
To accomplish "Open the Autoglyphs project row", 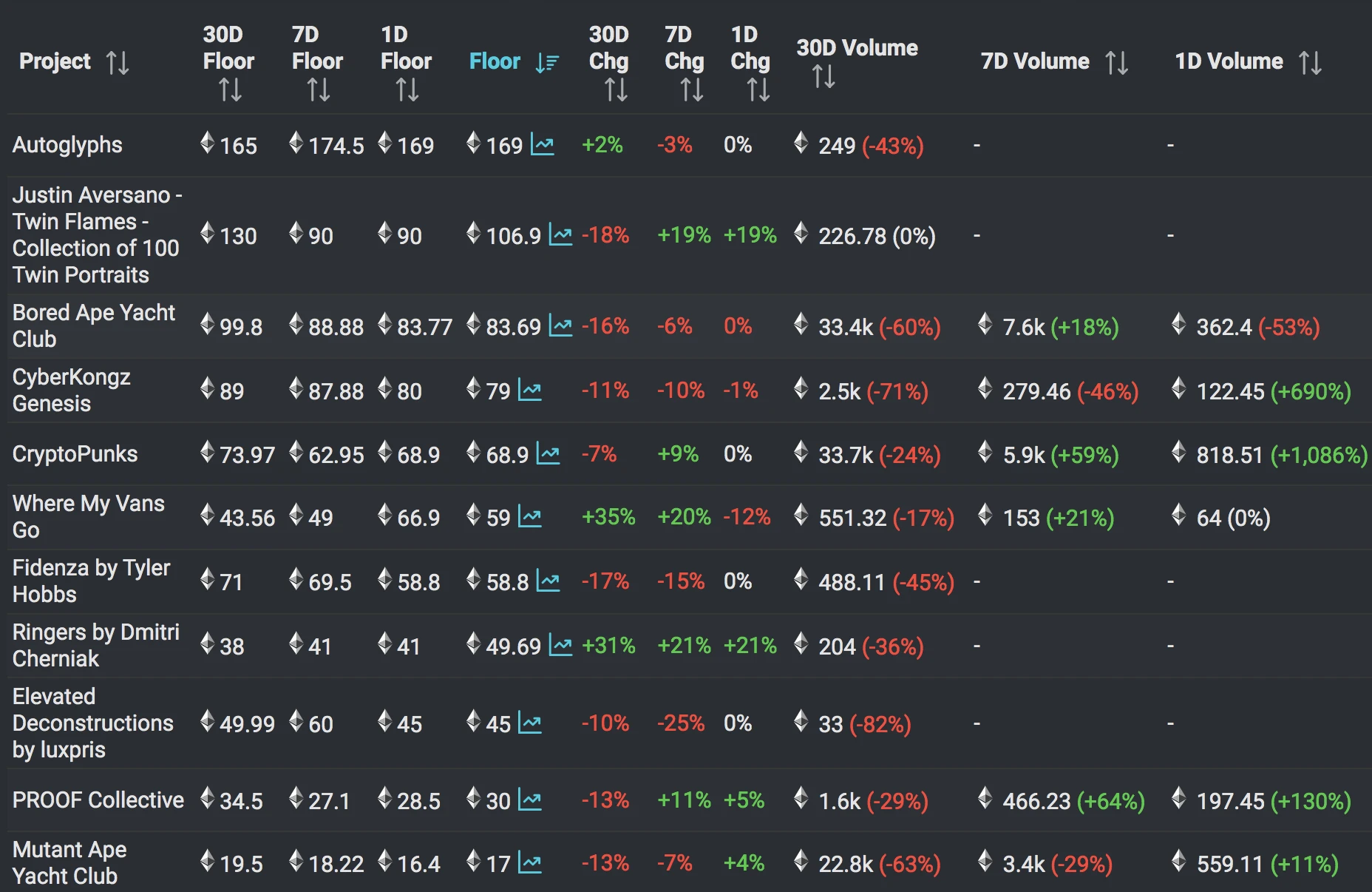I will point(67,145).
